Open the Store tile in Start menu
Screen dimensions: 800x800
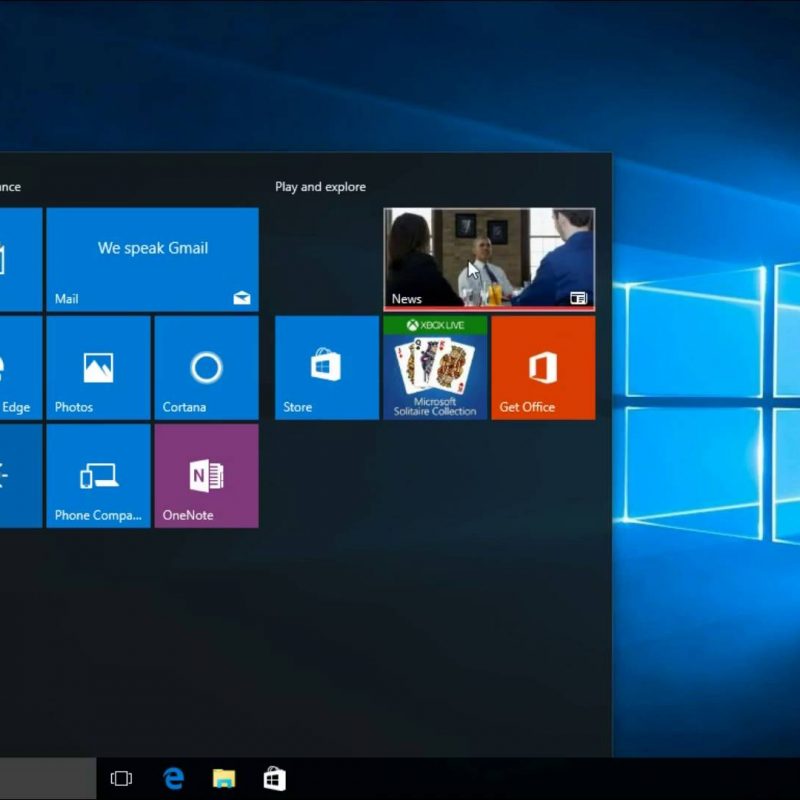pos(327,367)
